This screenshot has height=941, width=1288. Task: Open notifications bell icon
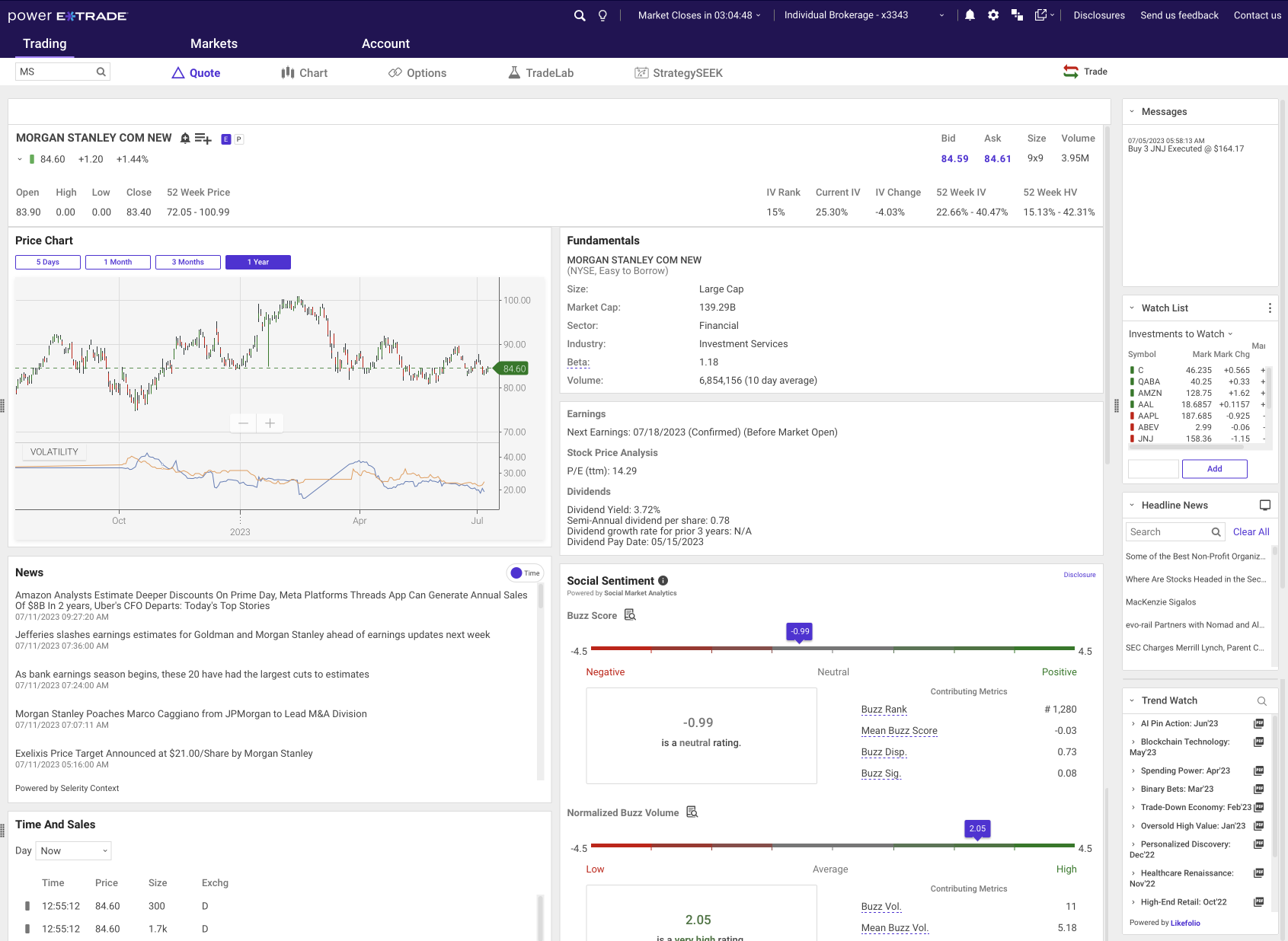click(970, 15)
